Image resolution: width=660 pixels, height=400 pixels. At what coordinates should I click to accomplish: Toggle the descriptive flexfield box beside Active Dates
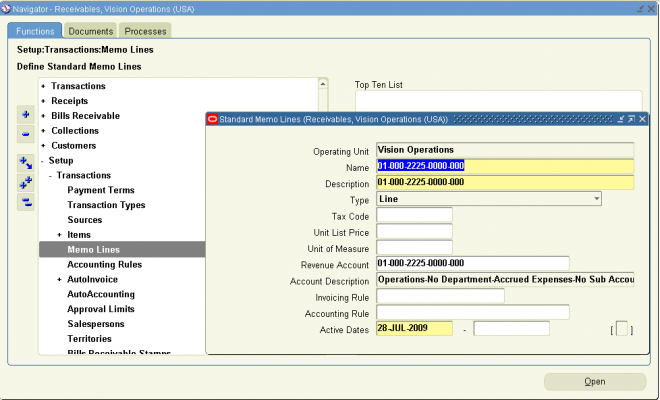pos(622,328)
